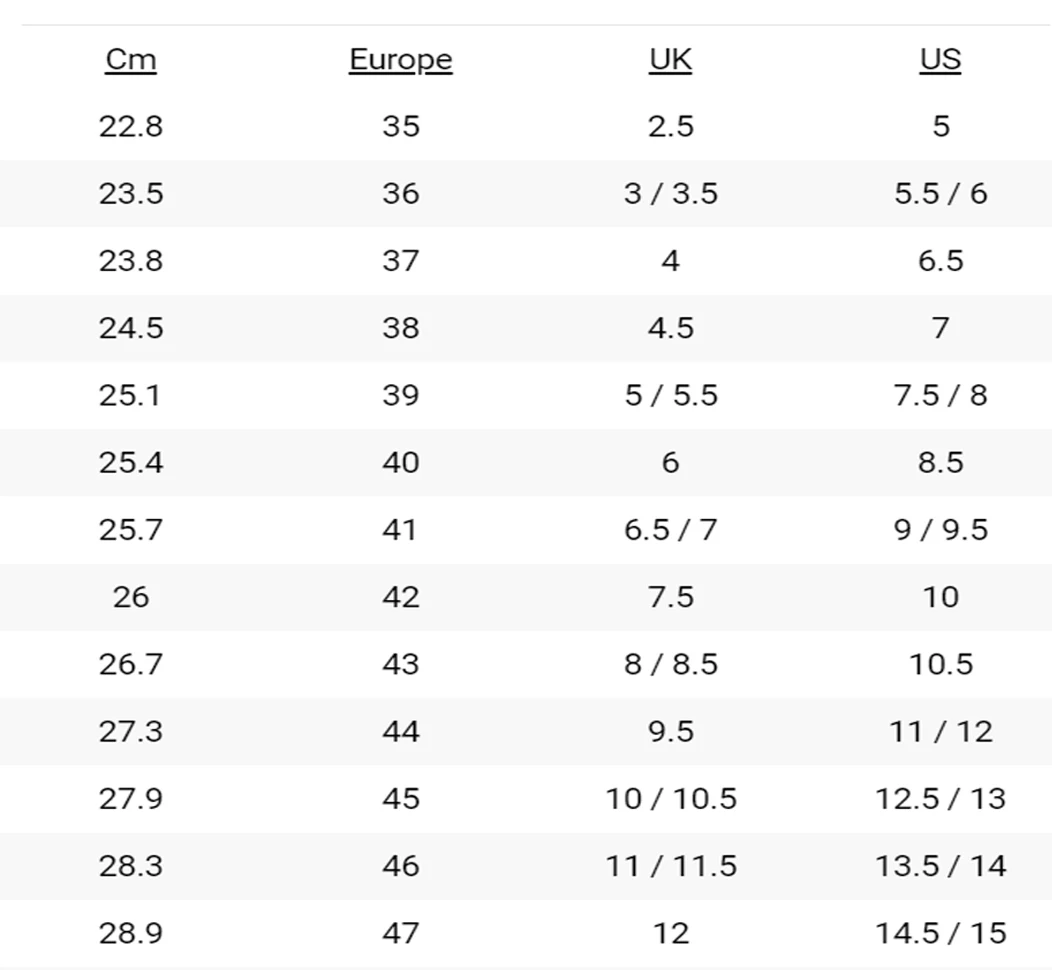
Task: Select UK size 6.5 / 7 cell
Action: [x=670, y=530]
